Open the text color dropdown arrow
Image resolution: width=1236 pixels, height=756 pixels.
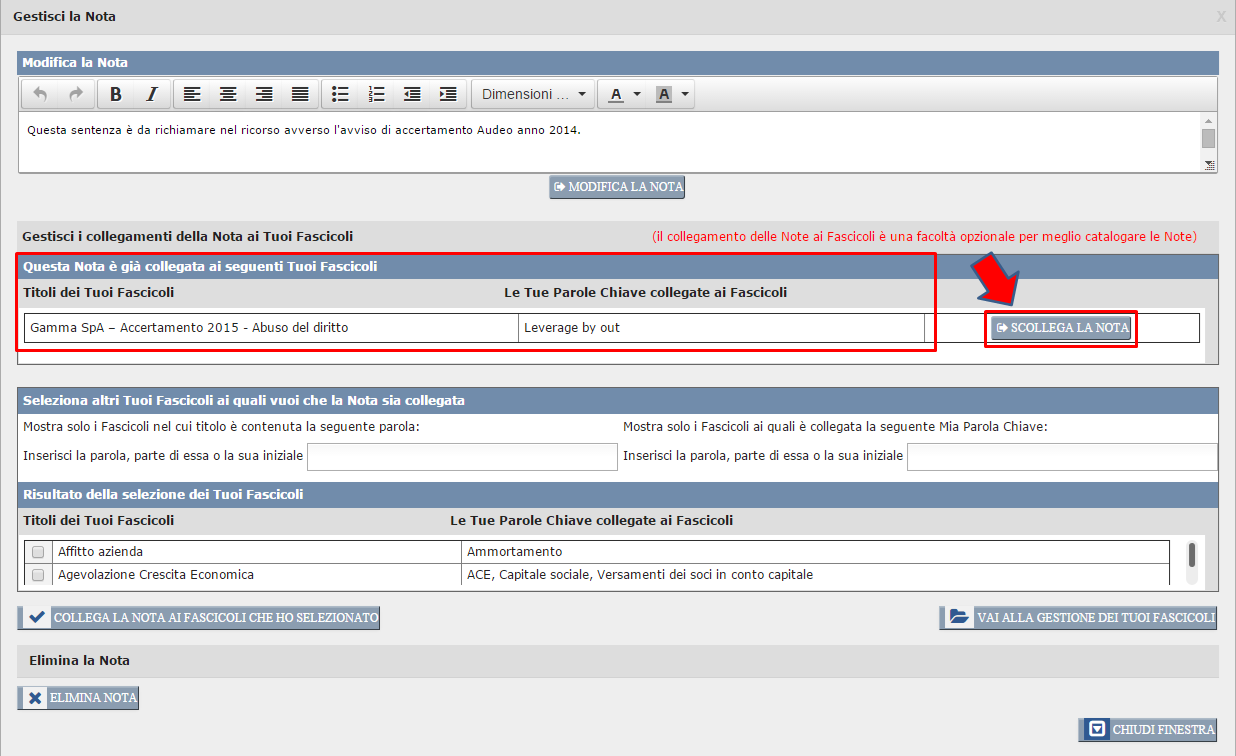click(637, 94)
